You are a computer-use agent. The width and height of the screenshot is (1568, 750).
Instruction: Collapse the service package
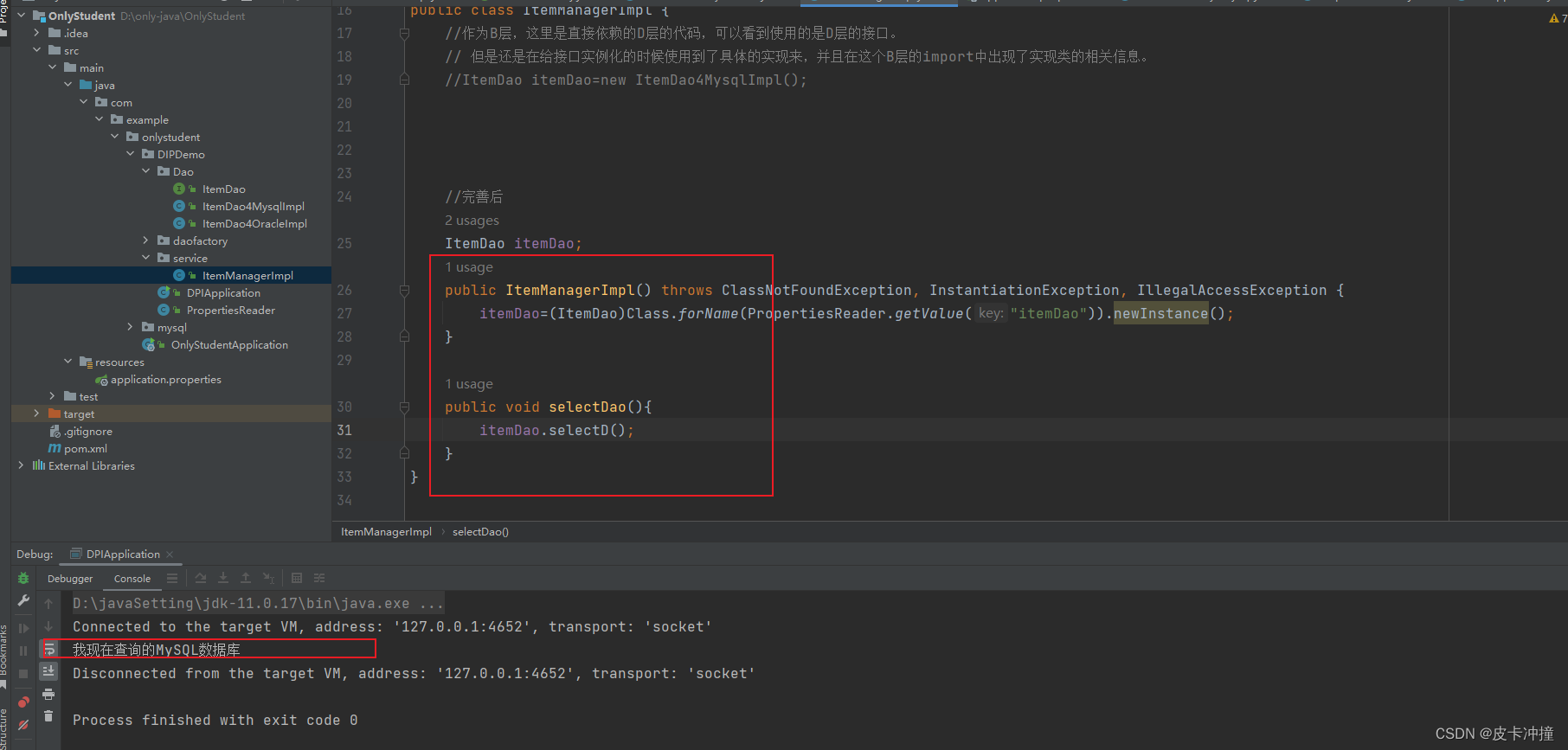click(146, 258)
